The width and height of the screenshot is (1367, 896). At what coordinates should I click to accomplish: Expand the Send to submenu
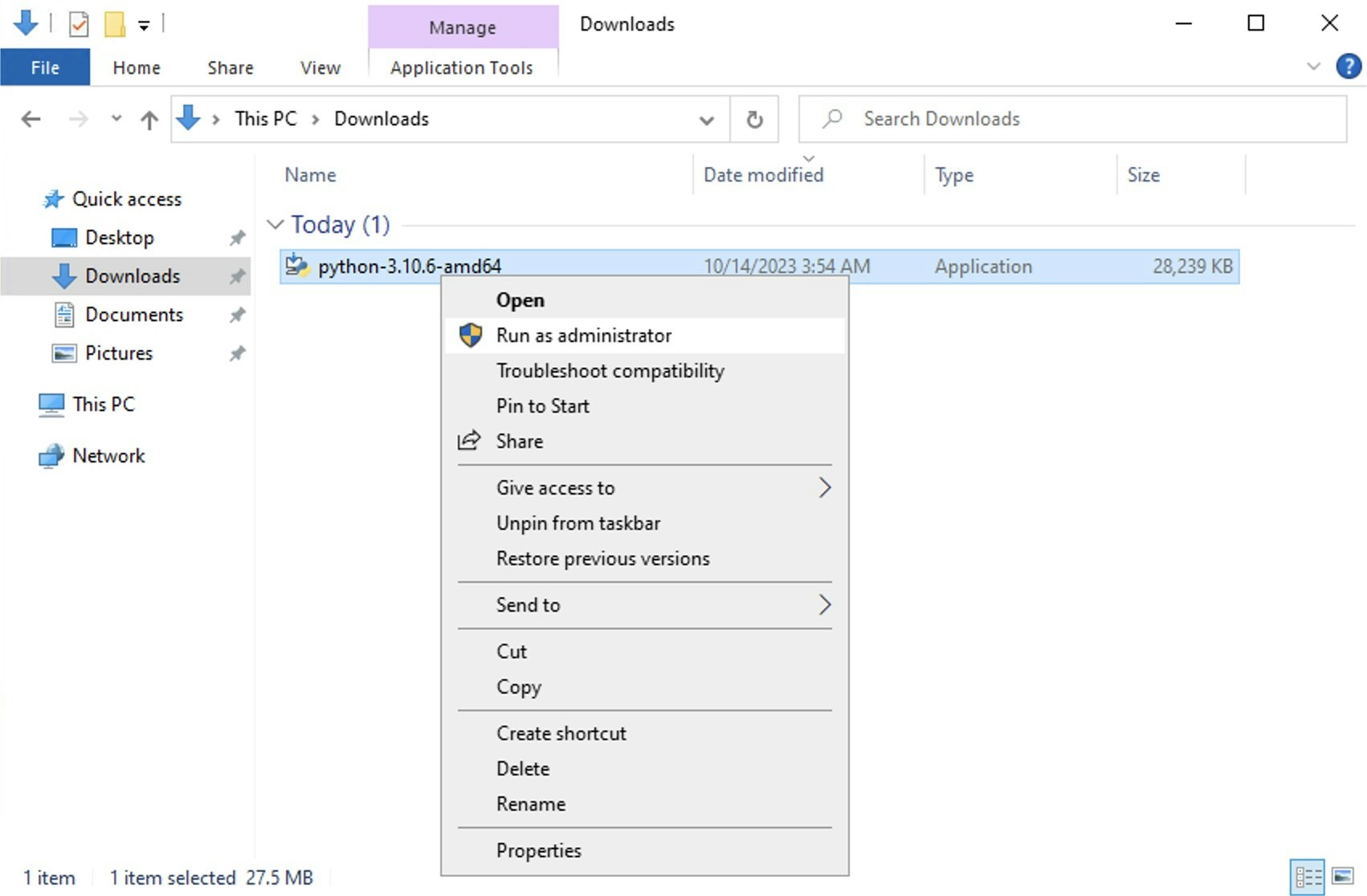coord(645,605)
